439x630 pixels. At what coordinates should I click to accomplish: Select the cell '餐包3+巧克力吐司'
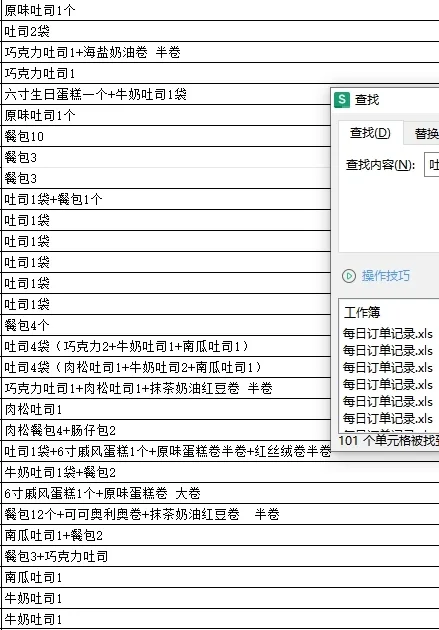220,556
